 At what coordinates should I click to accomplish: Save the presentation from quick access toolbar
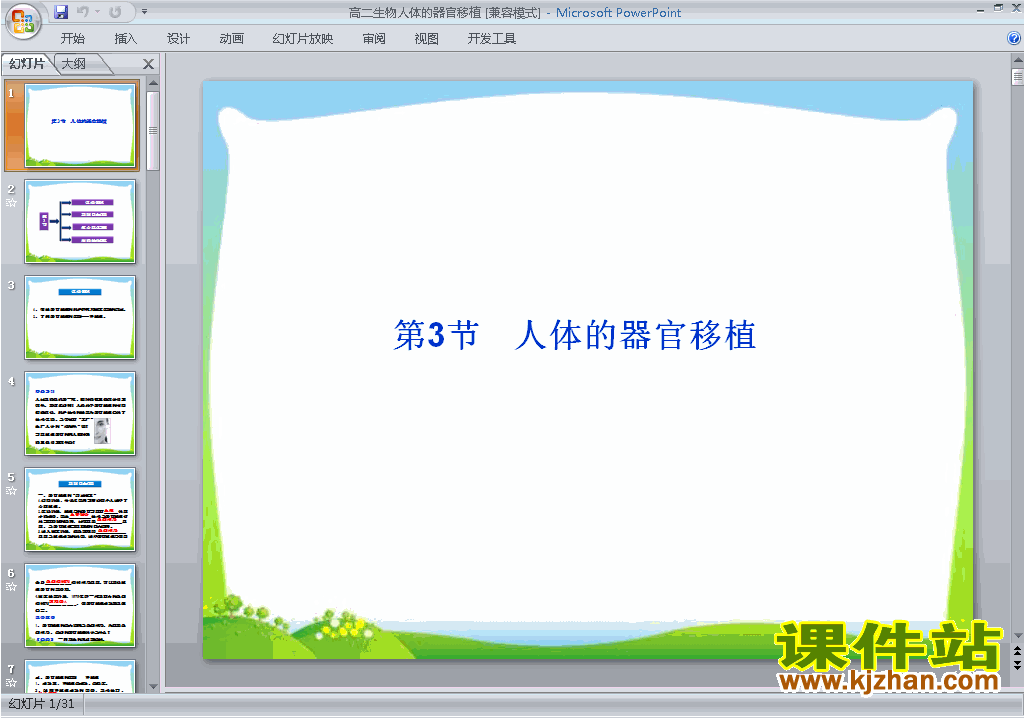coord(61,12)
